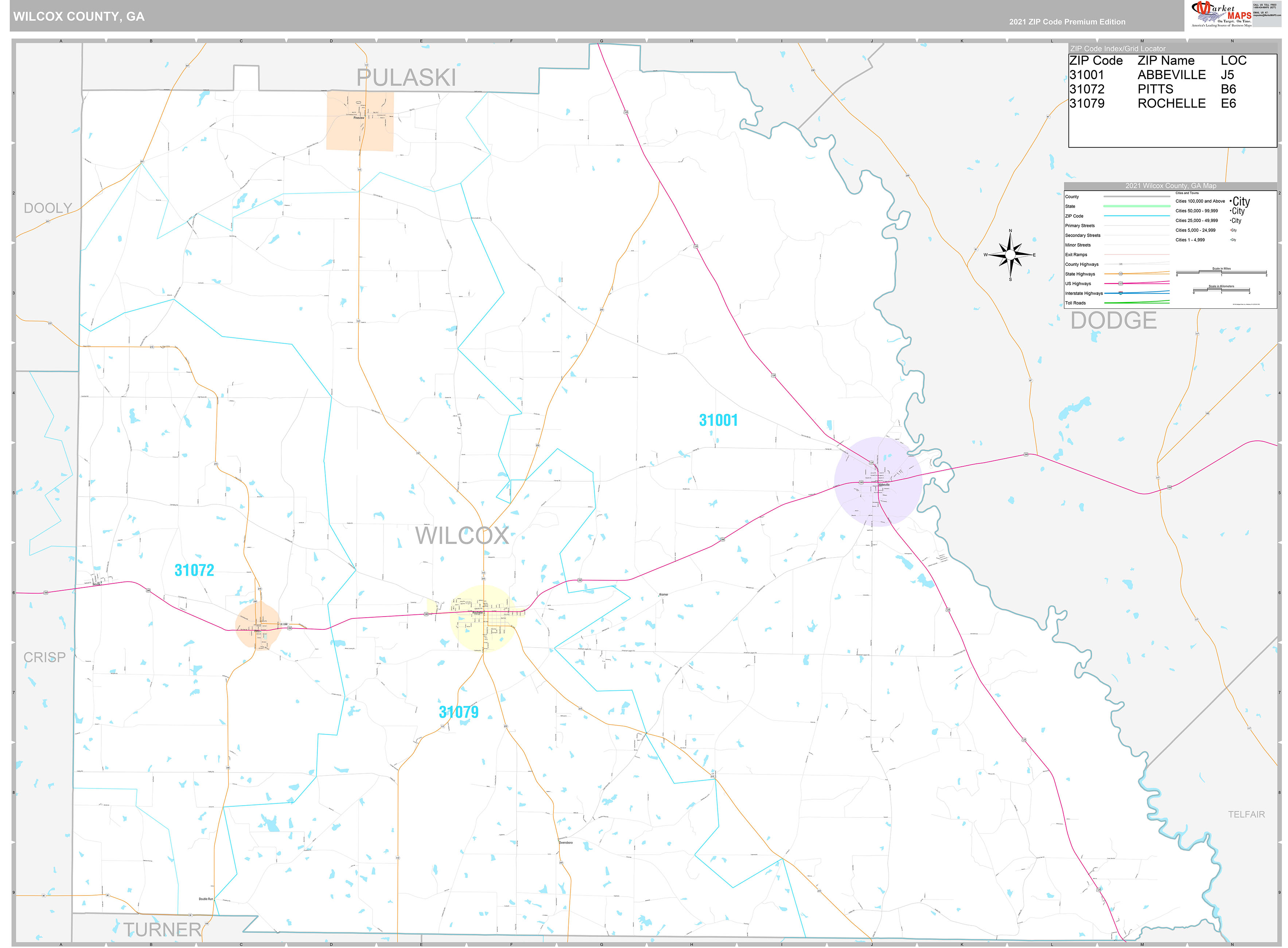Click the ZIP Code Index/Grid Locator header
Viewport: 1288px width, 948px height.
point(1118,49)
